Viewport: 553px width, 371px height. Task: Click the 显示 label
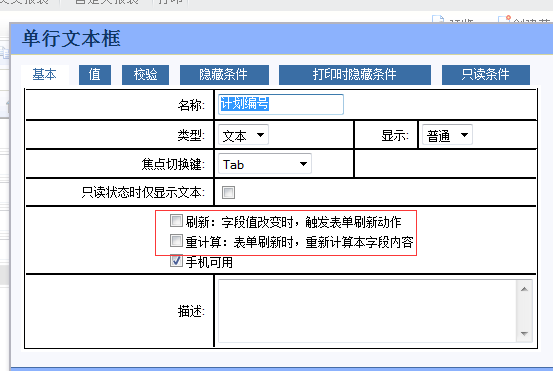click(395, 135)
